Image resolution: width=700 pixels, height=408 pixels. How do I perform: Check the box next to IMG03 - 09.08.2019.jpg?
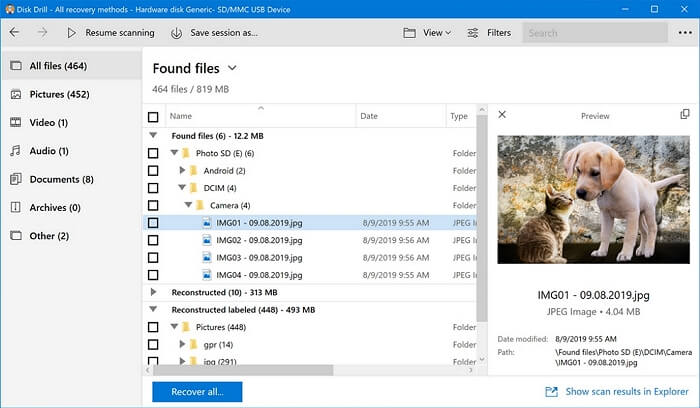pyautogui.click(x=153, y=257)
